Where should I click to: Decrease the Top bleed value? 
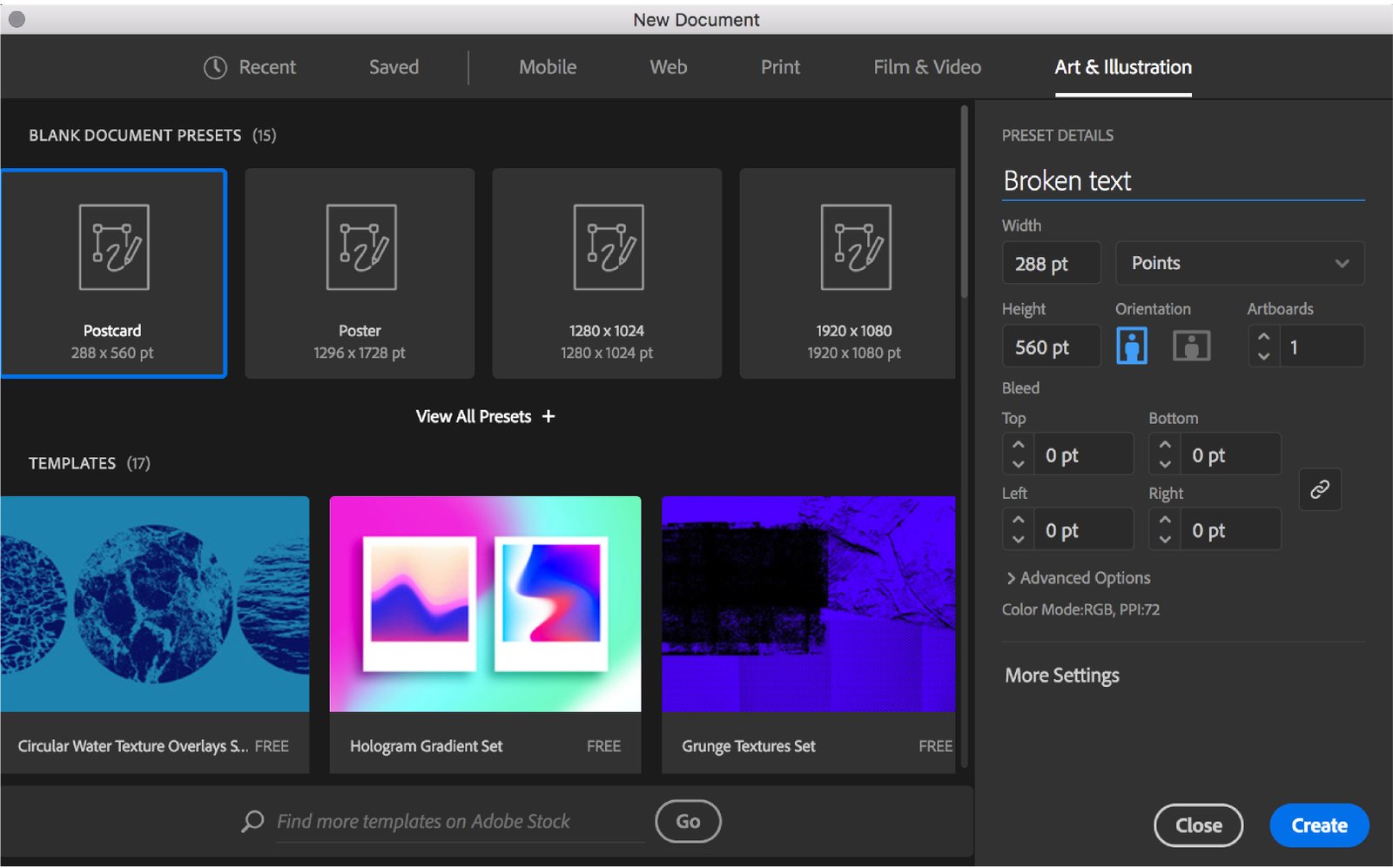coord(1018,464)
